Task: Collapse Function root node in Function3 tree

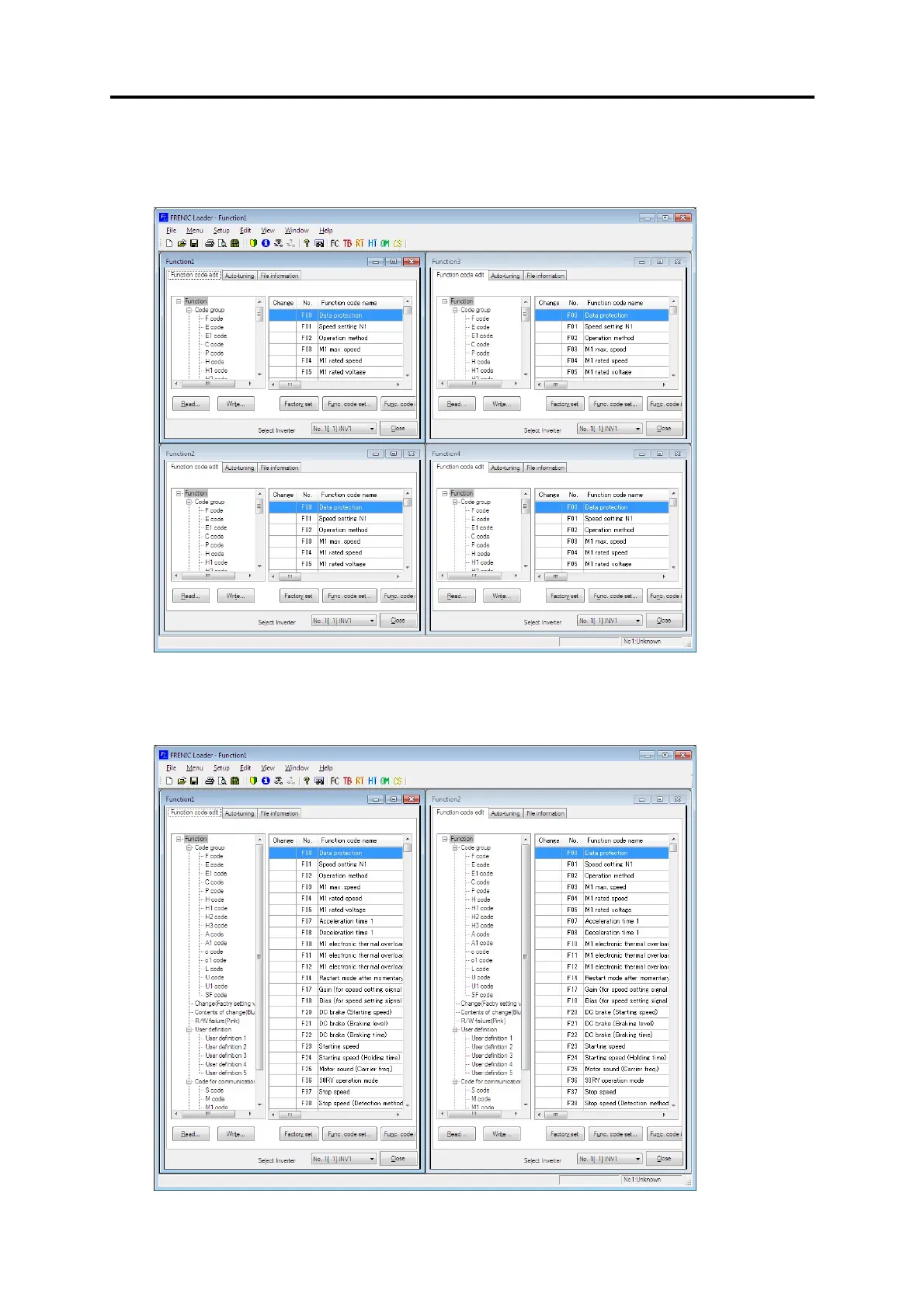Action: click(x=444, y=301)
